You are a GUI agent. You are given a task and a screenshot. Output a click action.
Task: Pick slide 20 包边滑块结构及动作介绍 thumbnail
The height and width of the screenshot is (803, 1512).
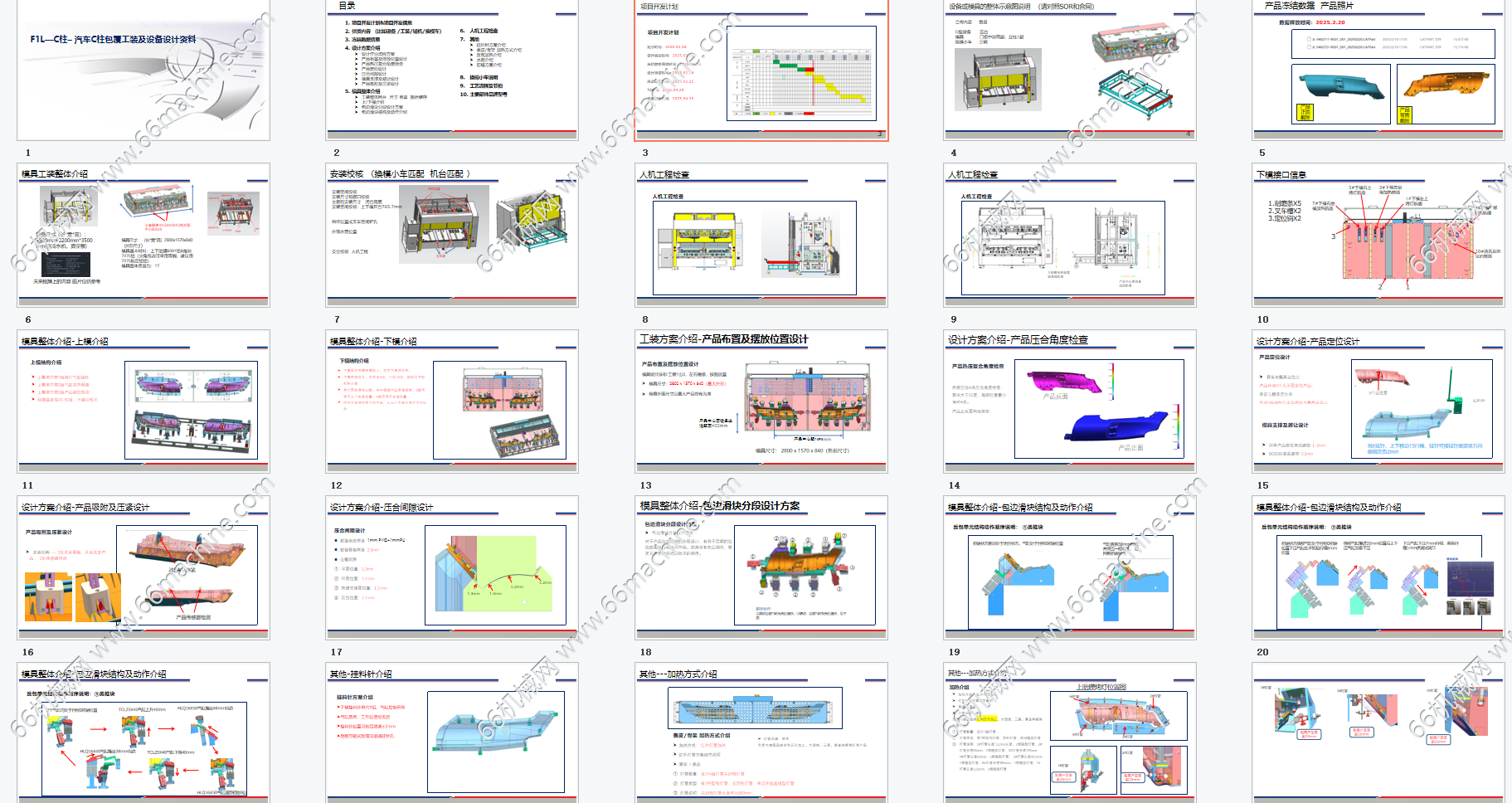click(x=1378, y=568)
